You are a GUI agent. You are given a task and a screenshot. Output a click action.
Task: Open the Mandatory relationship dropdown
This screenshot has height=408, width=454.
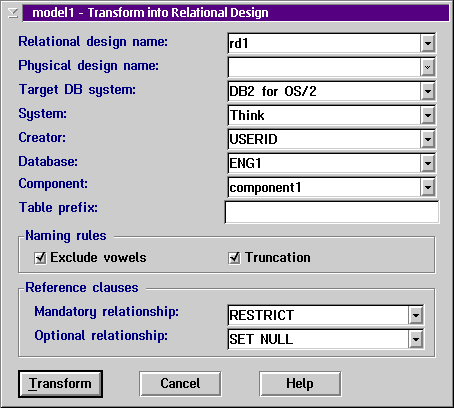416,315
